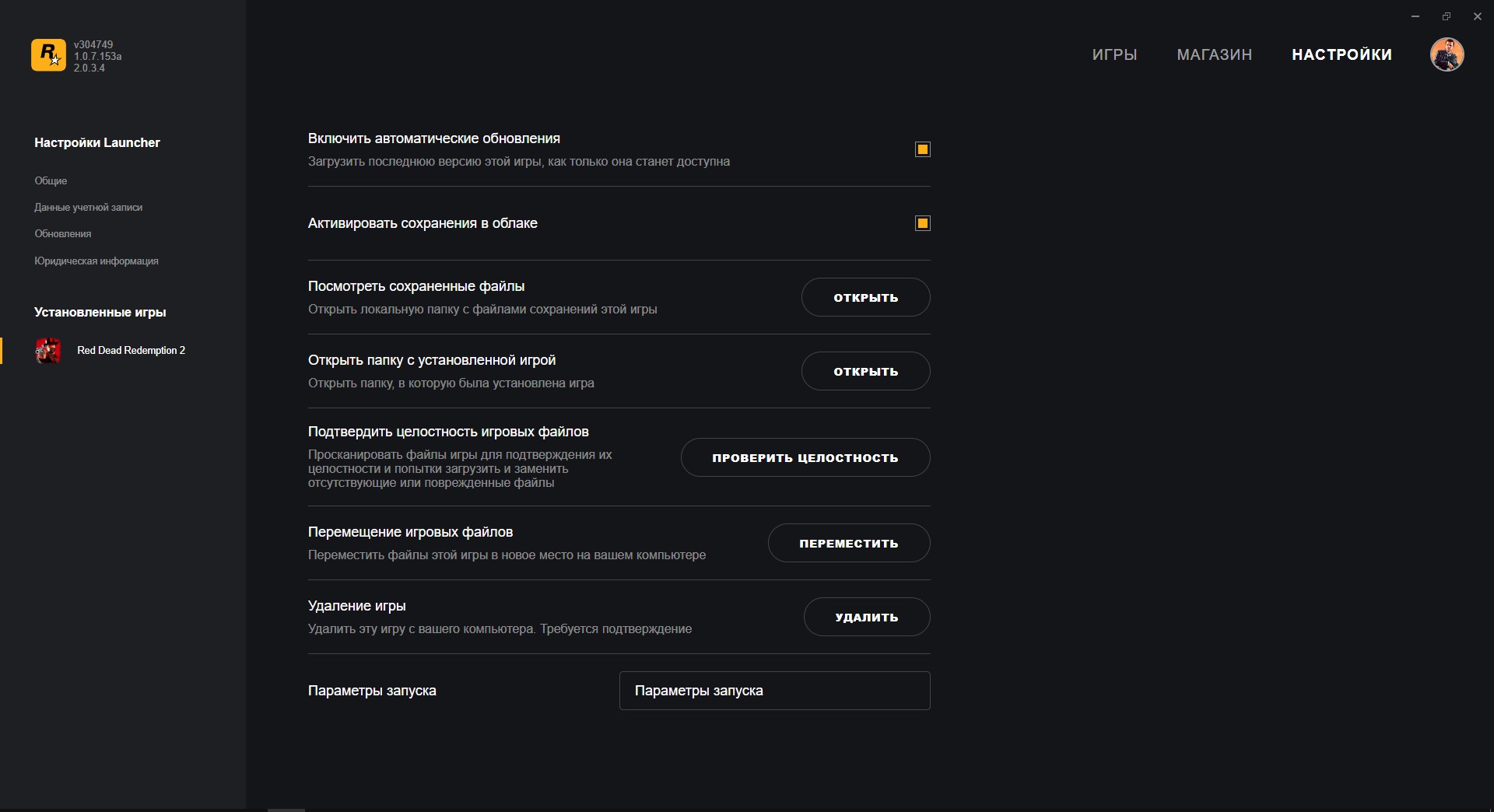Open the saved files folder

pos(865,297)
